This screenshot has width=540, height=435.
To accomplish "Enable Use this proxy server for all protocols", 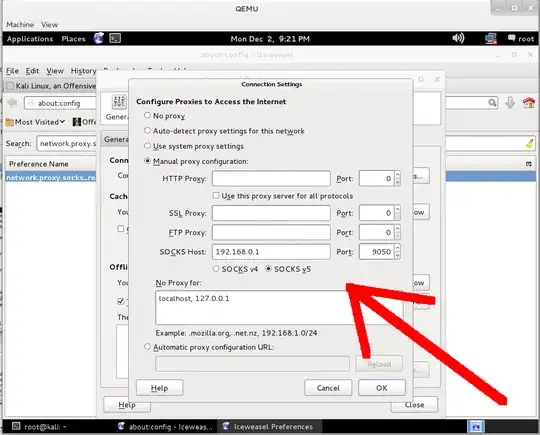I will tap(216, 196).
